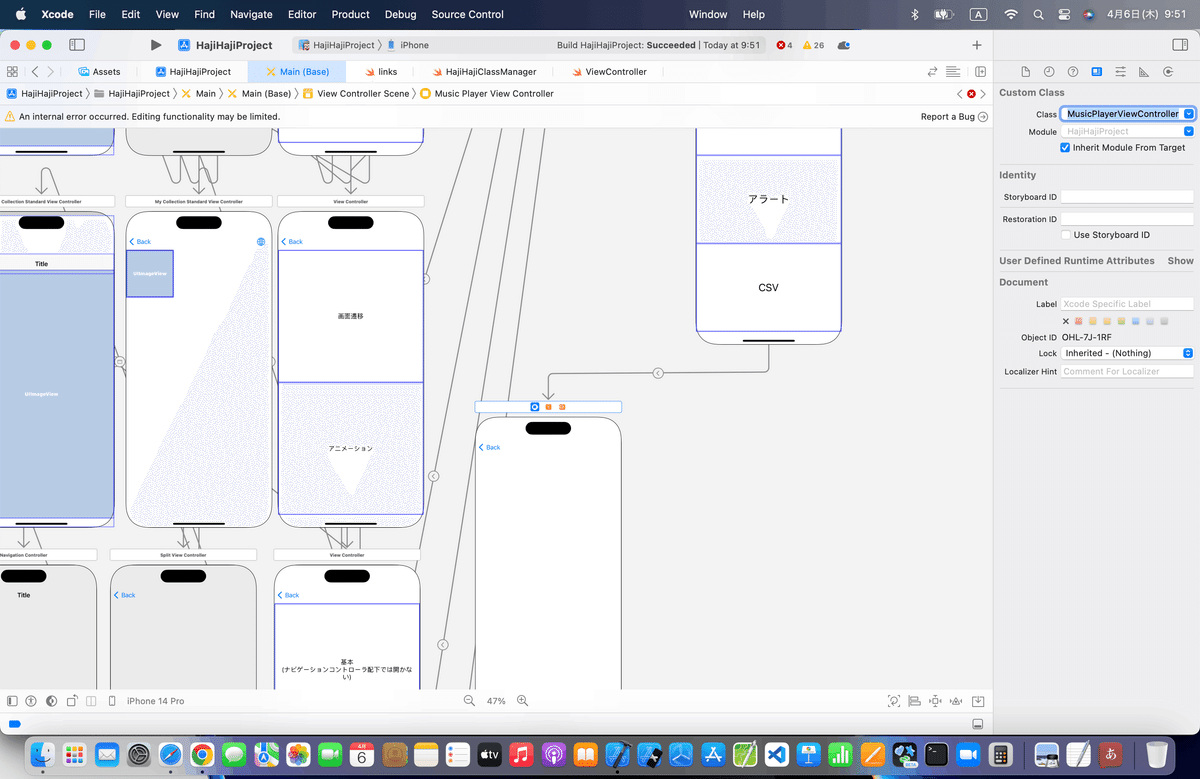Click Report a Bug
Viewport: 1200px width, 779px height.
954,117
